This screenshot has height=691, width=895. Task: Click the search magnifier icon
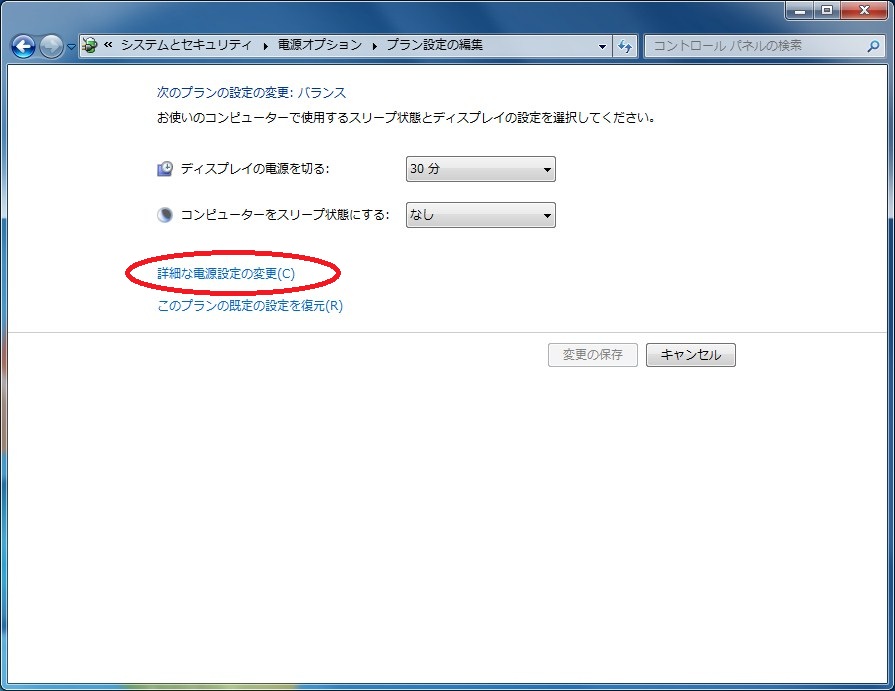(x=873, y=46)
